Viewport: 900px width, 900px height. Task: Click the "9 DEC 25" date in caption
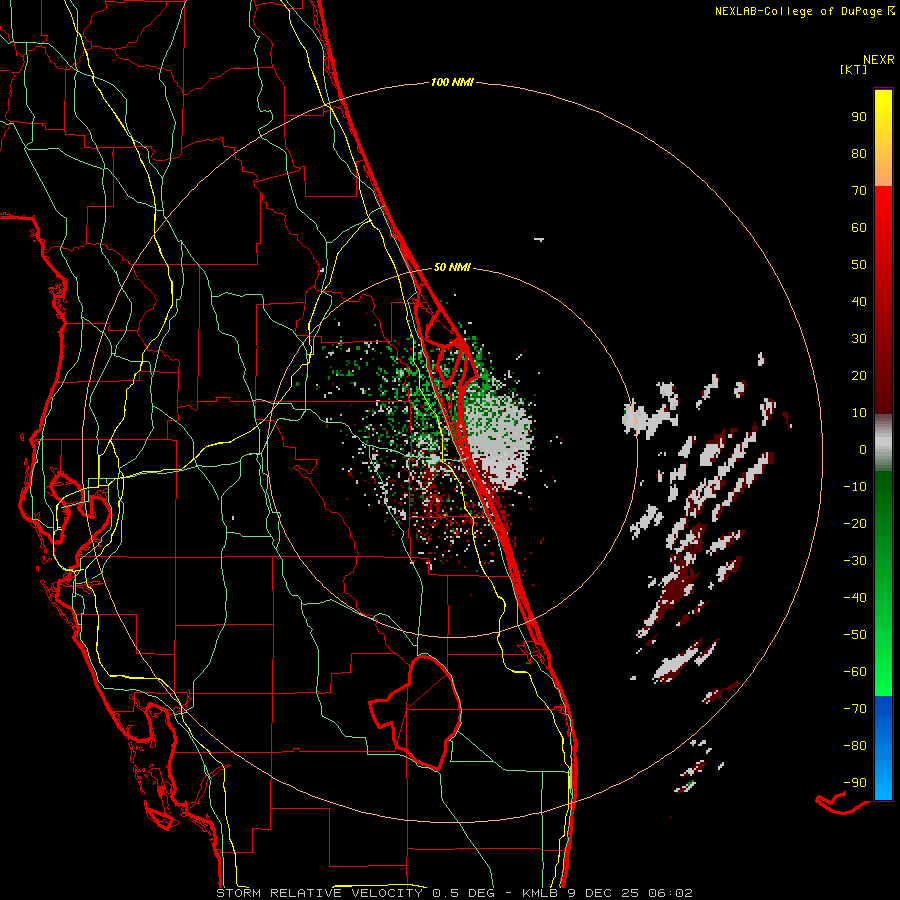click(x=603, y=893)
